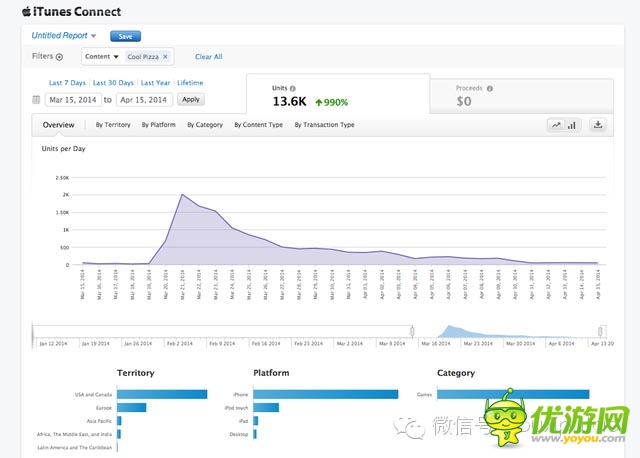Select the By Territory tab
Image resolution: width=640 pixels, height=458 pixels.
113,125
